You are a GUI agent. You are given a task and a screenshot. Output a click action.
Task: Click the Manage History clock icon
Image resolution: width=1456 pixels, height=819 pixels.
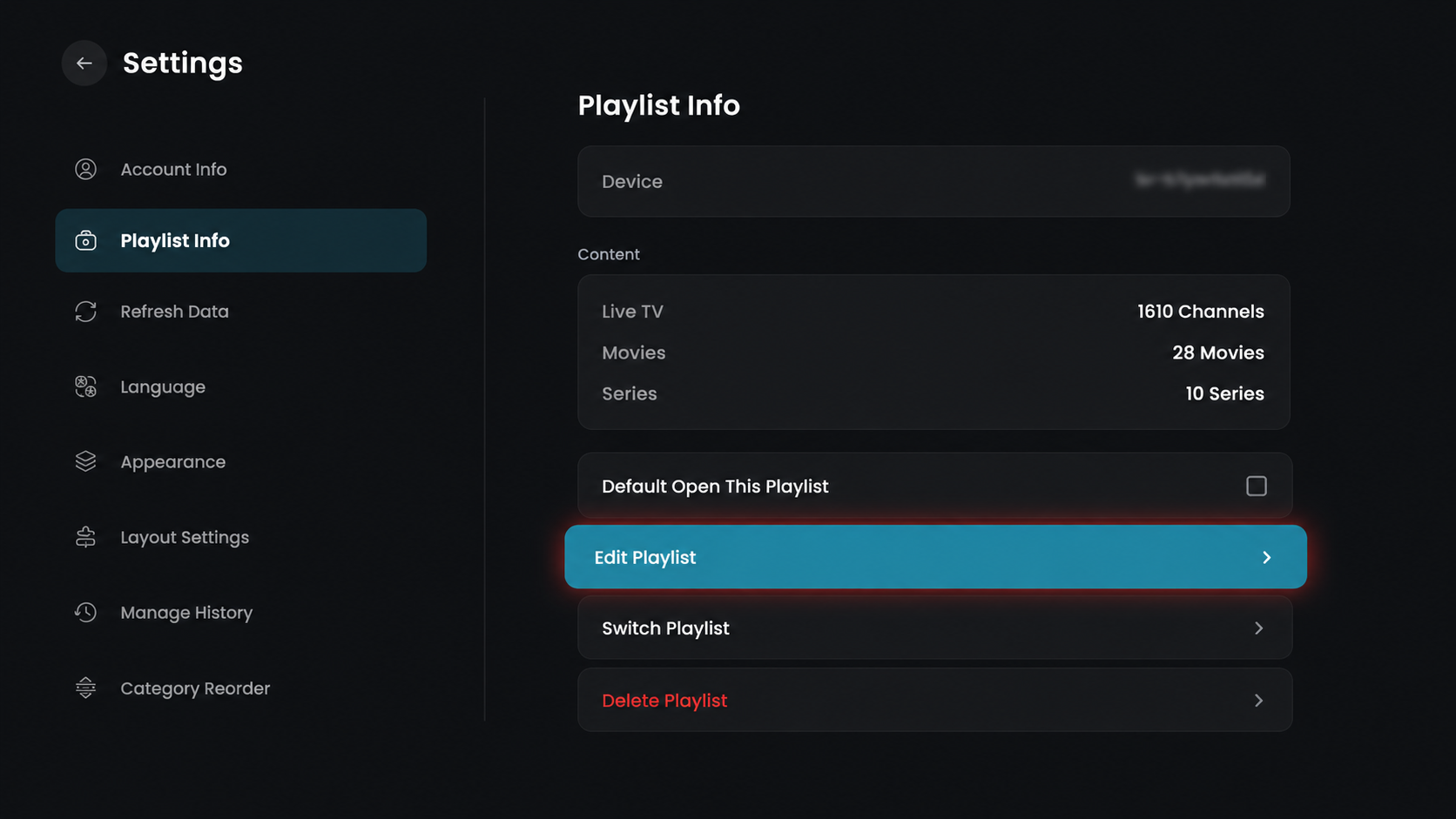pos(85,613)
